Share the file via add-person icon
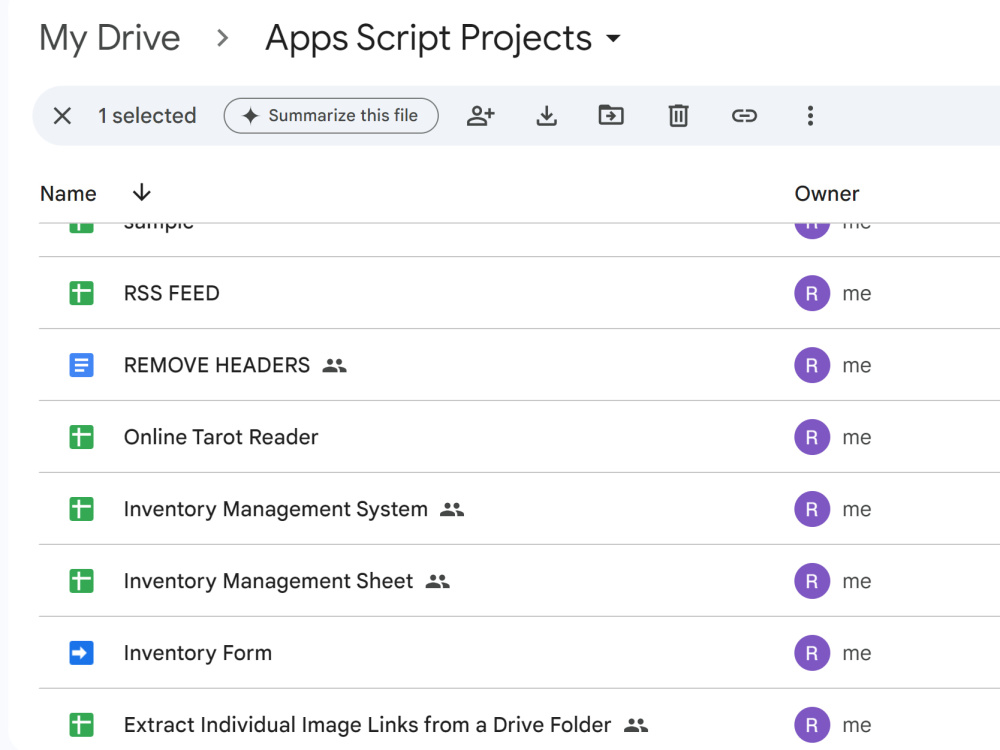This screenshot has width=1000, height=750. (x=481, y=115)
